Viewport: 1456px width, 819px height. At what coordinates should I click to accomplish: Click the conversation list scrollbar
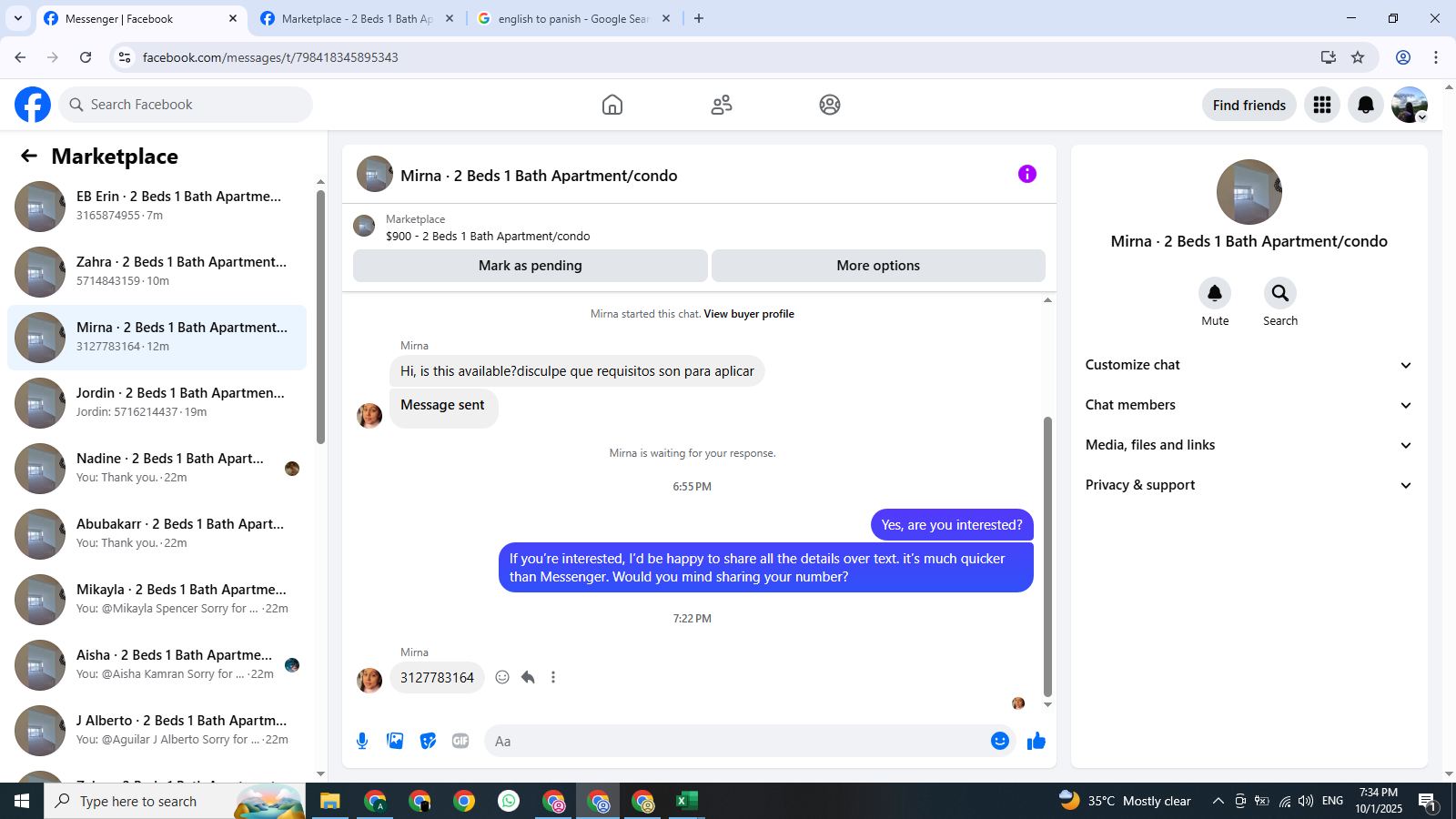(320, 317)
